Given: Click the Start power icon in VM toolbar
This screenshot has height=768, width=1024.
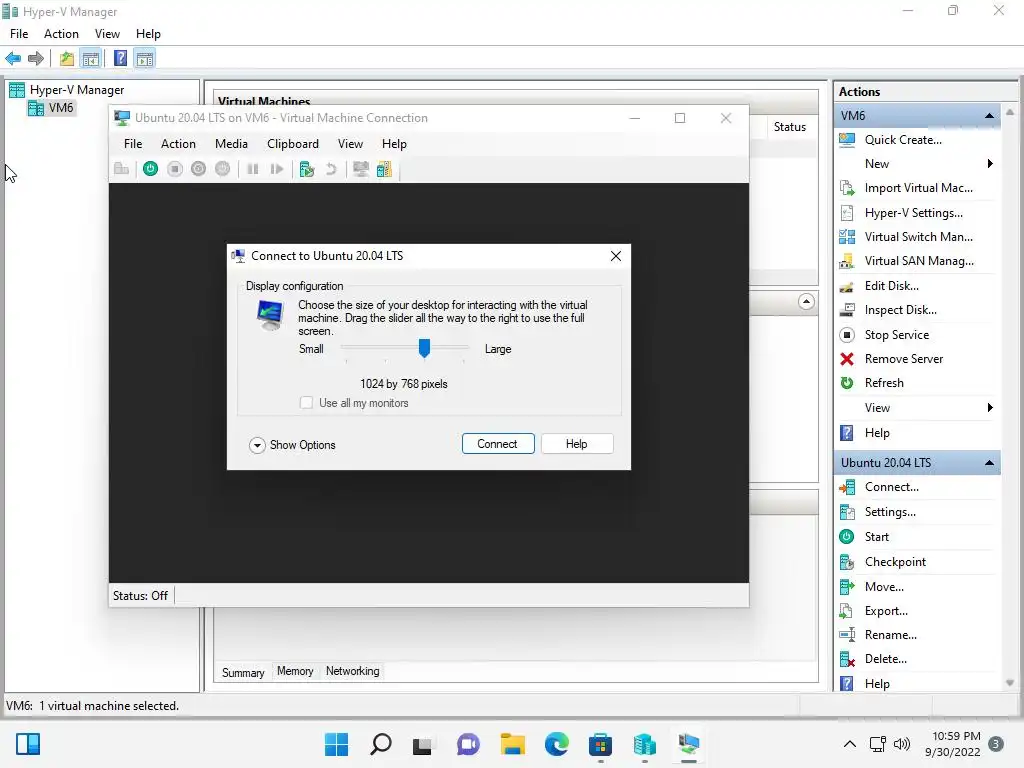Looking at the screenshot, I should (x=150, y=169).
